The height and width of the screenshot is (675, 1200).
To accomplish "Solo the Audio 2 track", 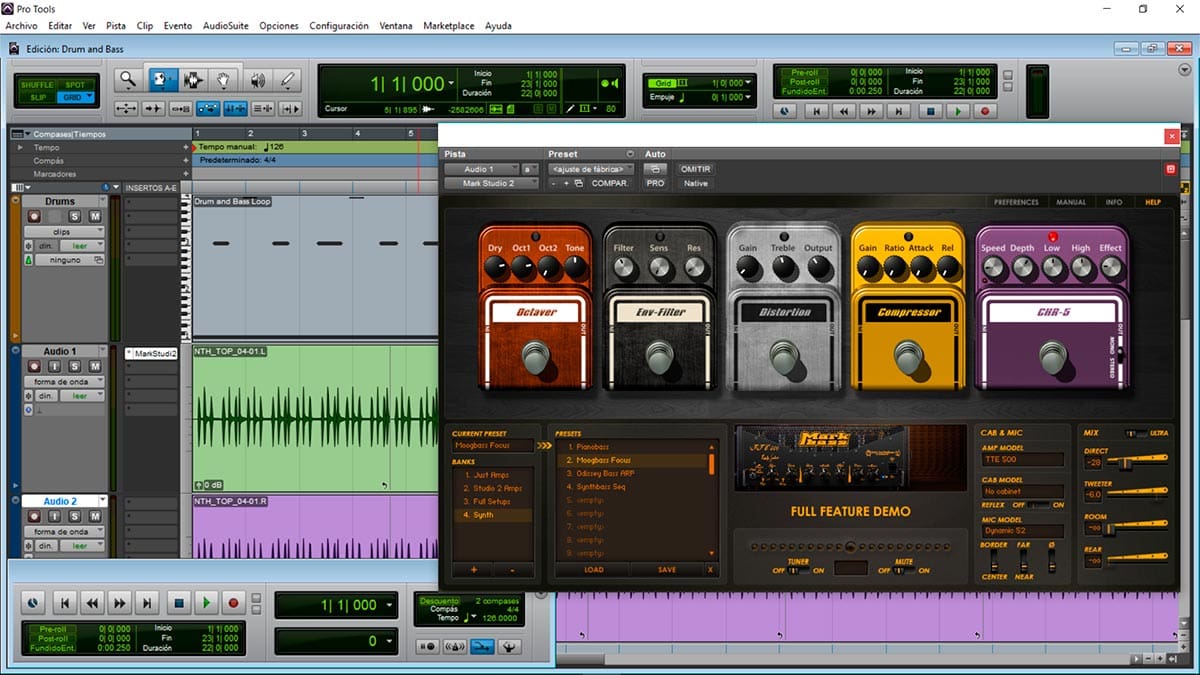I will pyautogui.click(x=74, y=516).
